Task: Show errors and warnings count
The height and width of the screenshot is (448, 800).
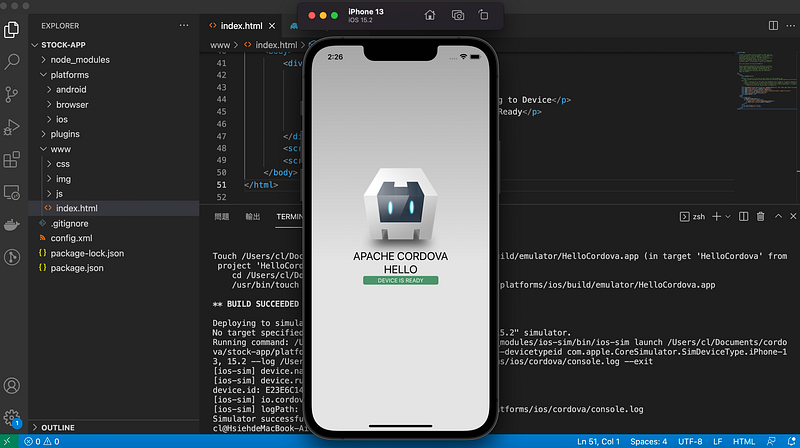Action: [x=42, y=441]
